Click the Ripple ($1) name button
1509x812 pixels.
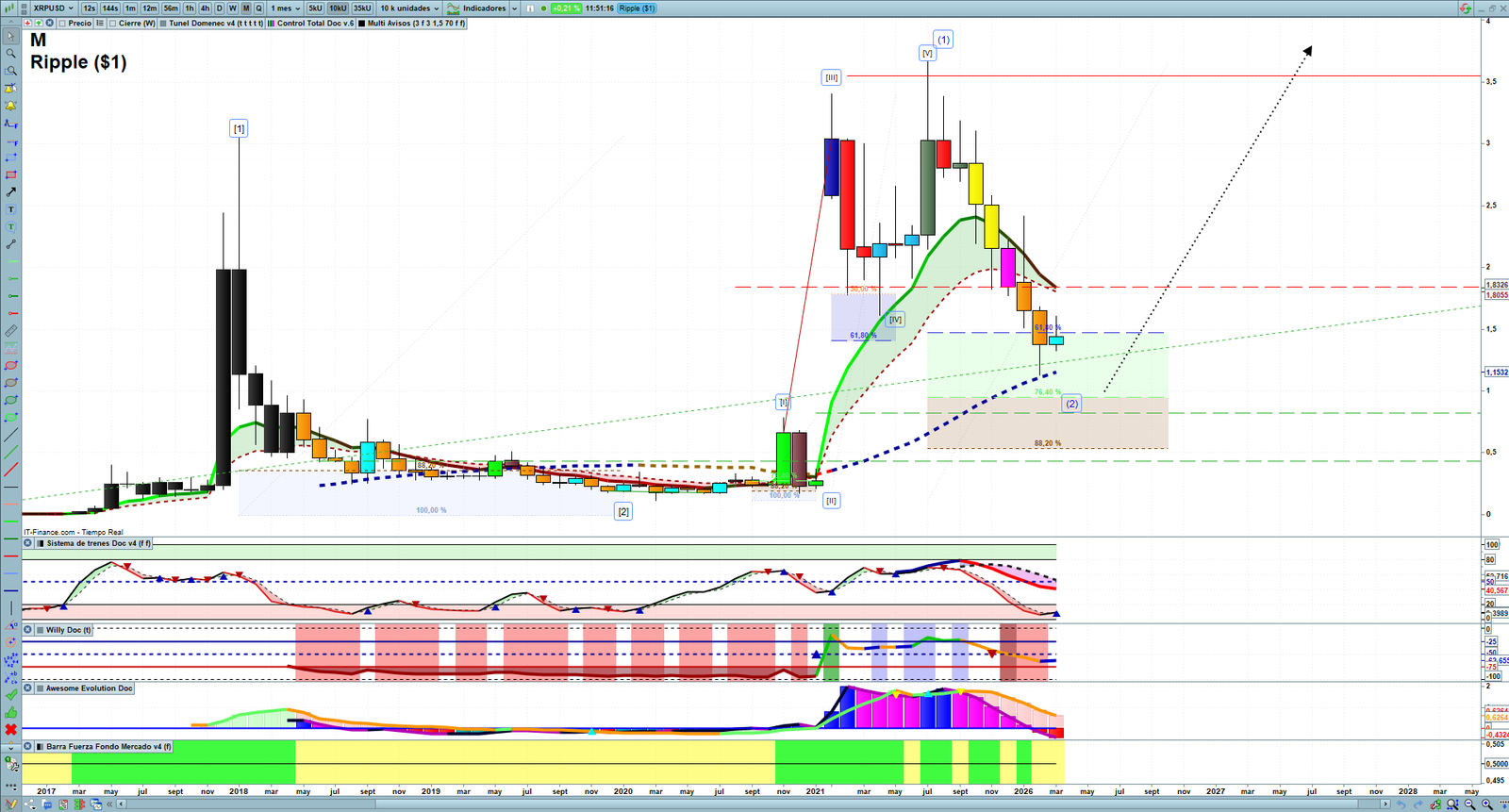(637, 8)
